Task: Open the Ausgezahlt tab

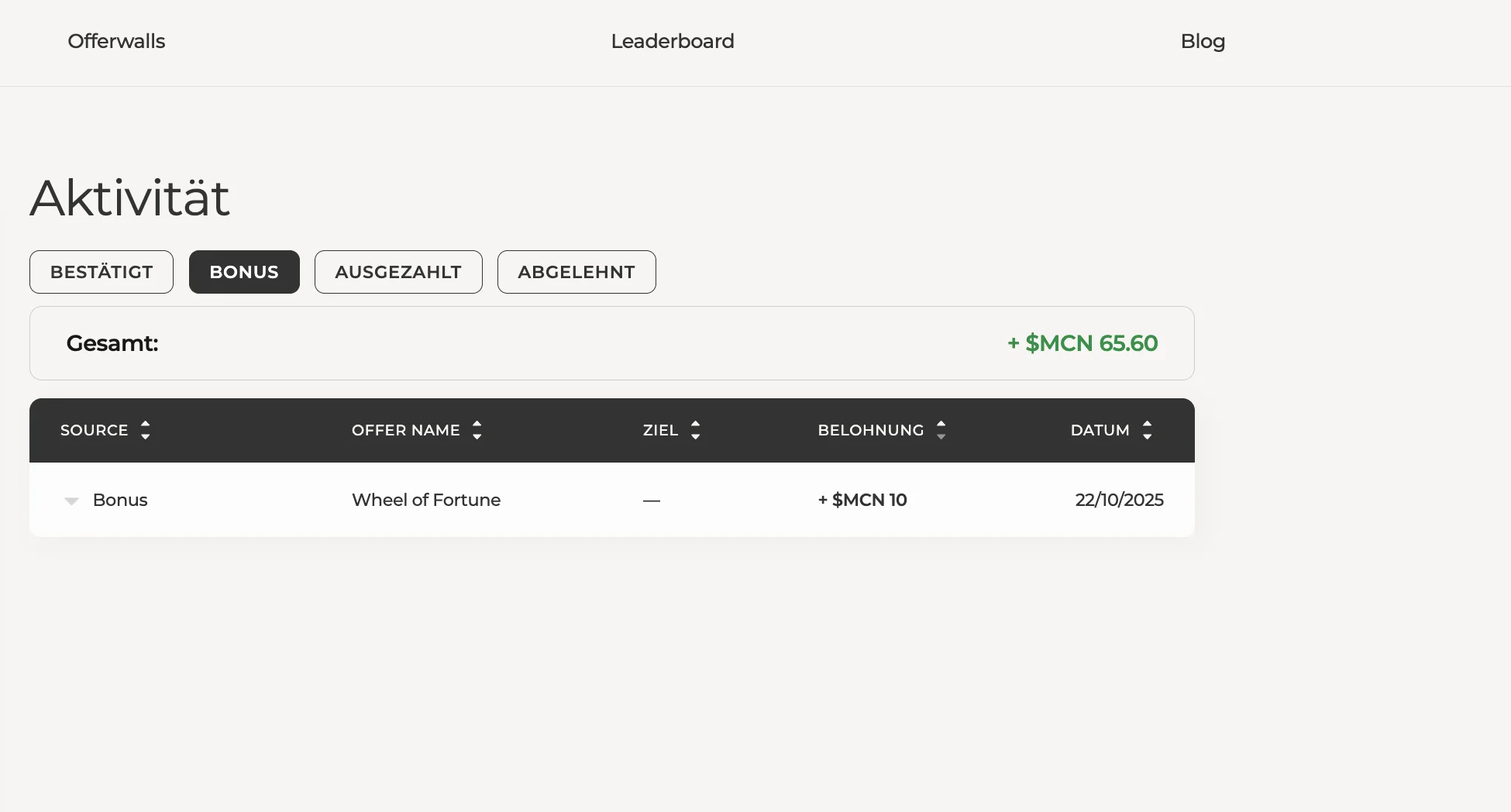Action: [398, 272]
